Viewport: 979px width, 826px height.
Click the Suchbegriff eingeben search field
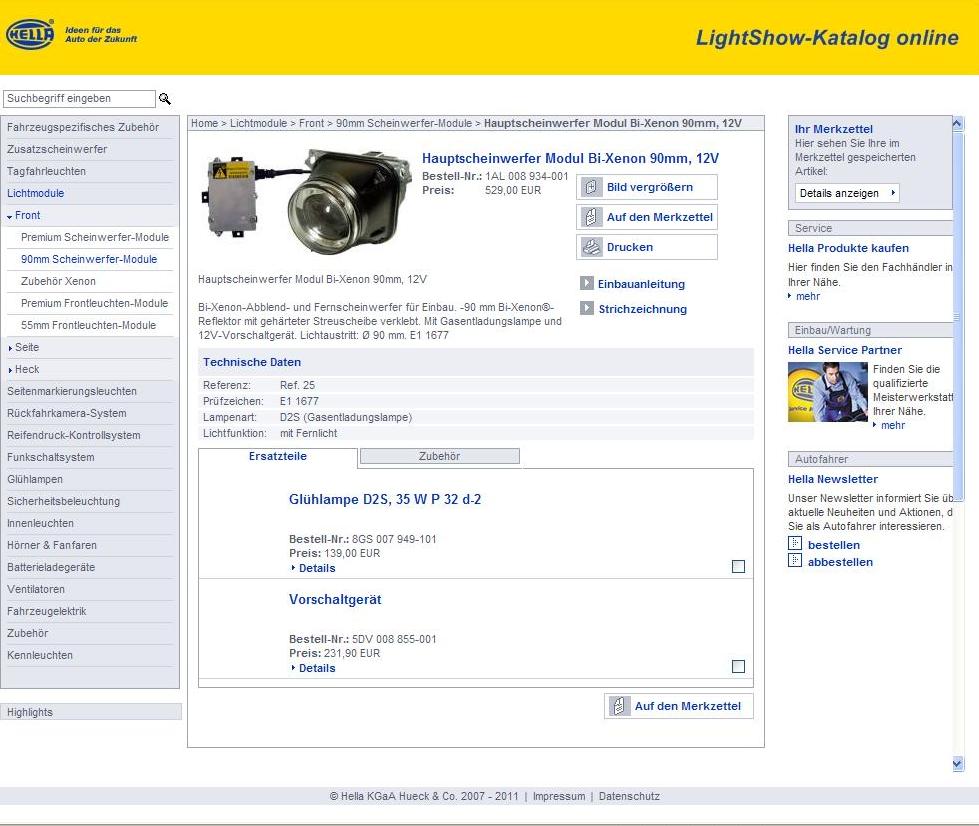pos(79,99)
